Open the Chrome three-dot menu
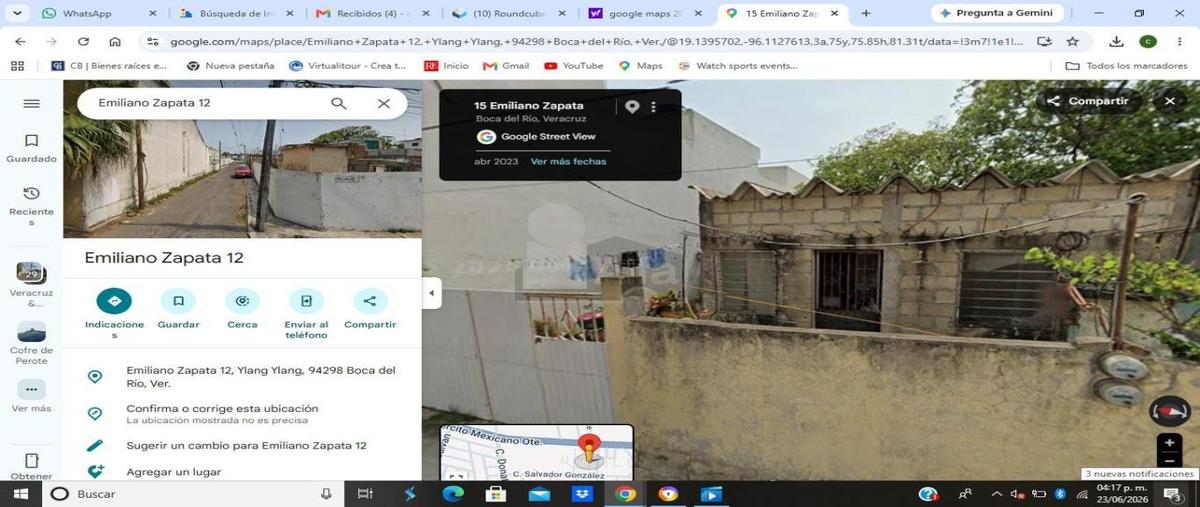The image size is (1200, 507). click(x=1178, y=42)
